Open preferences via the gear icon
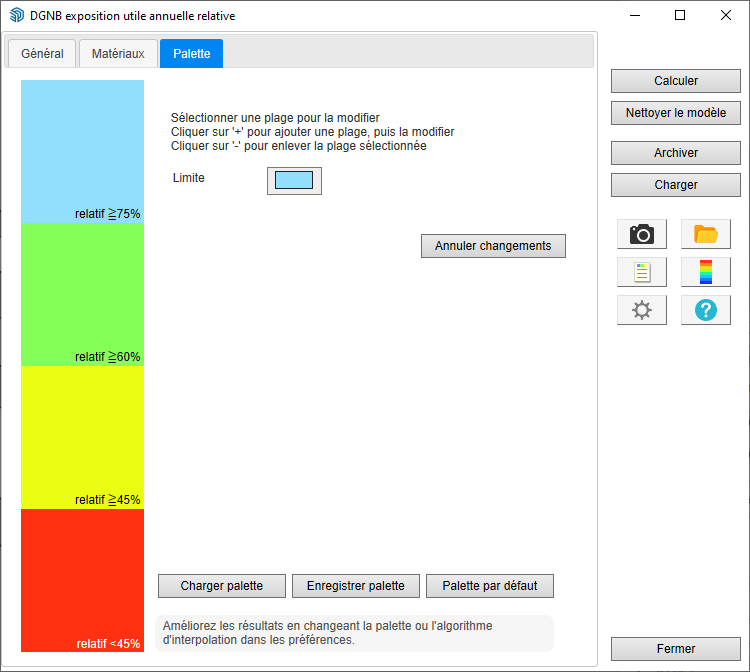Screen dimensions: 750x672 tap(641, 310)
